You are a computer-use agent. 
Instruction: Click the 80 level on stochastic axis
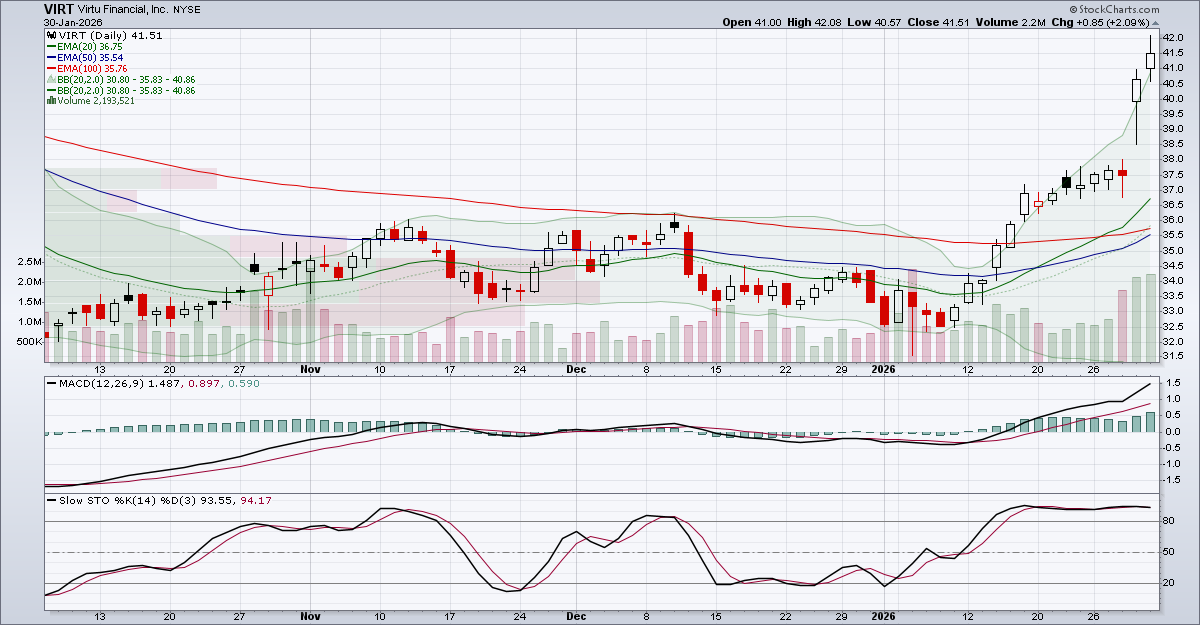pyautogui.click(x=1169, y=521)
